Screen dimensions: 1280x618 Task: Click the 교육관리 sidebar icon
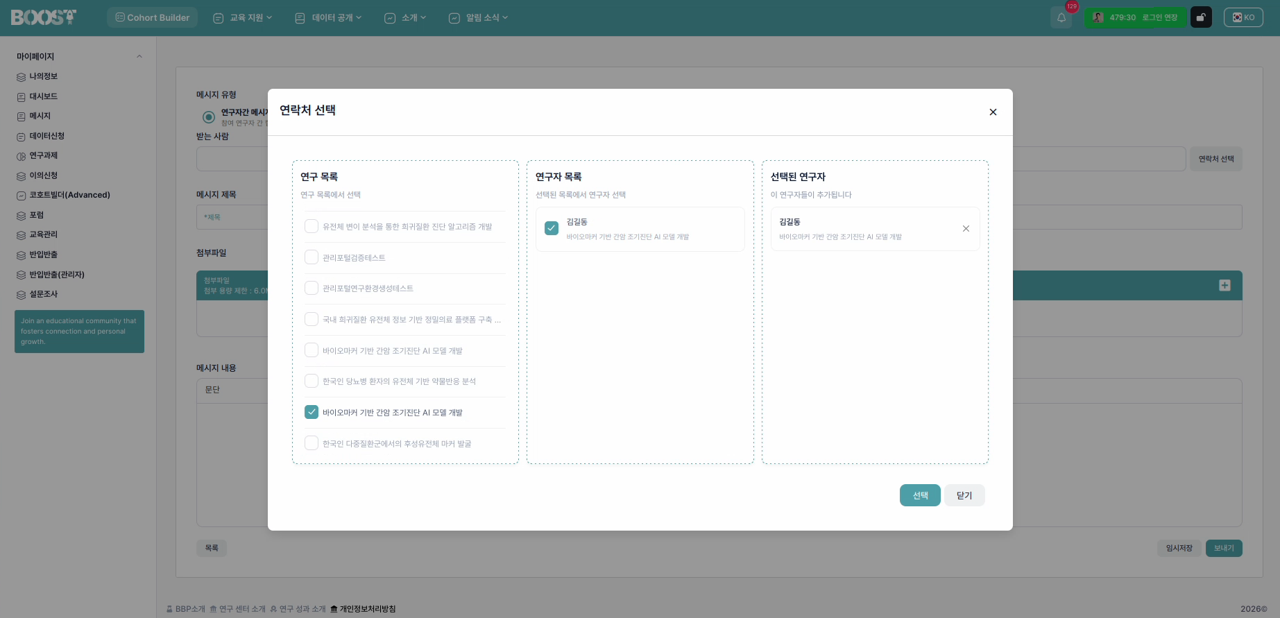[x=21, y=234]
